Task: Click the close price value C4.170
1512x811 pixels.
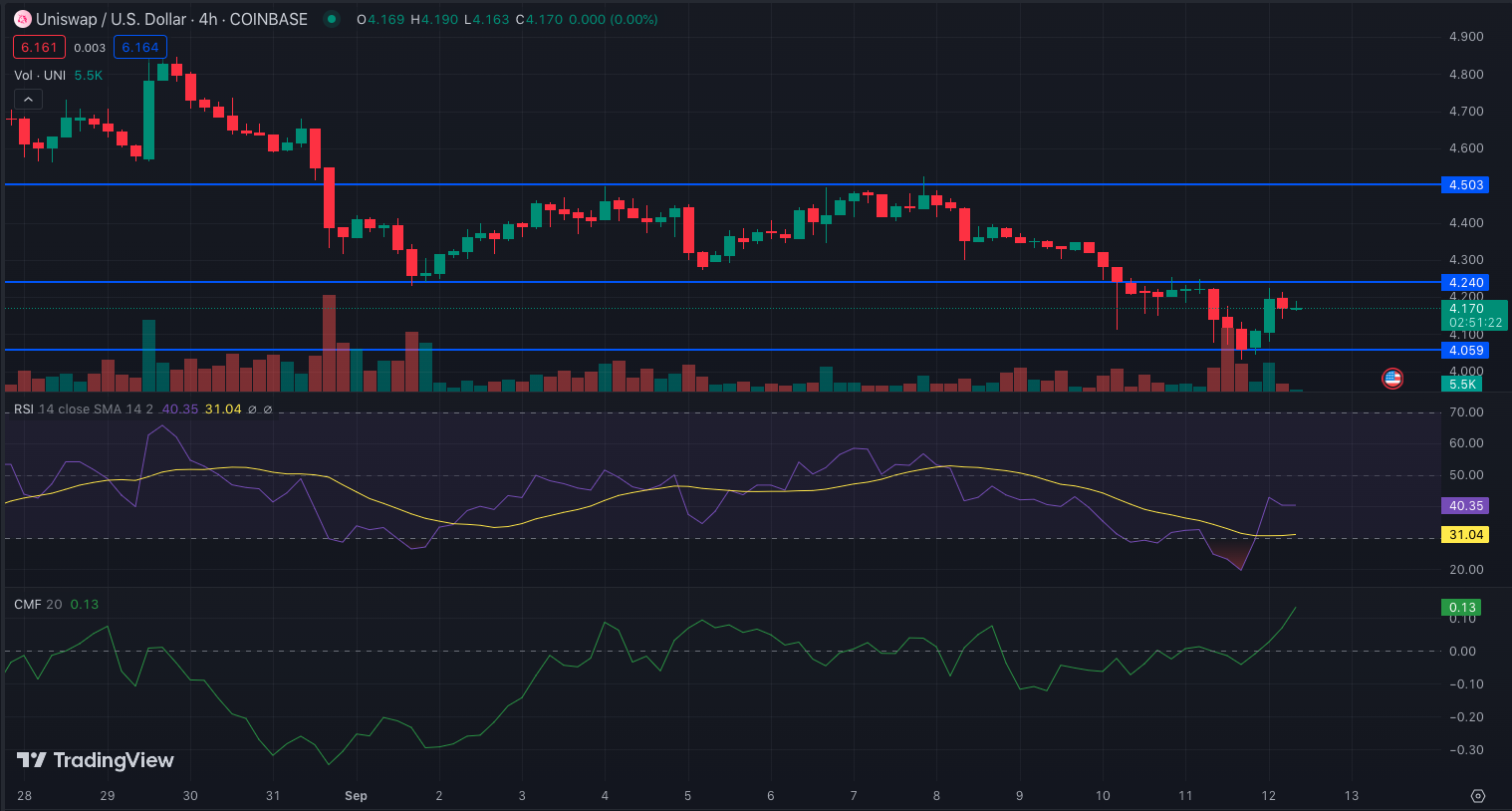Action: (x=539, y=20)
